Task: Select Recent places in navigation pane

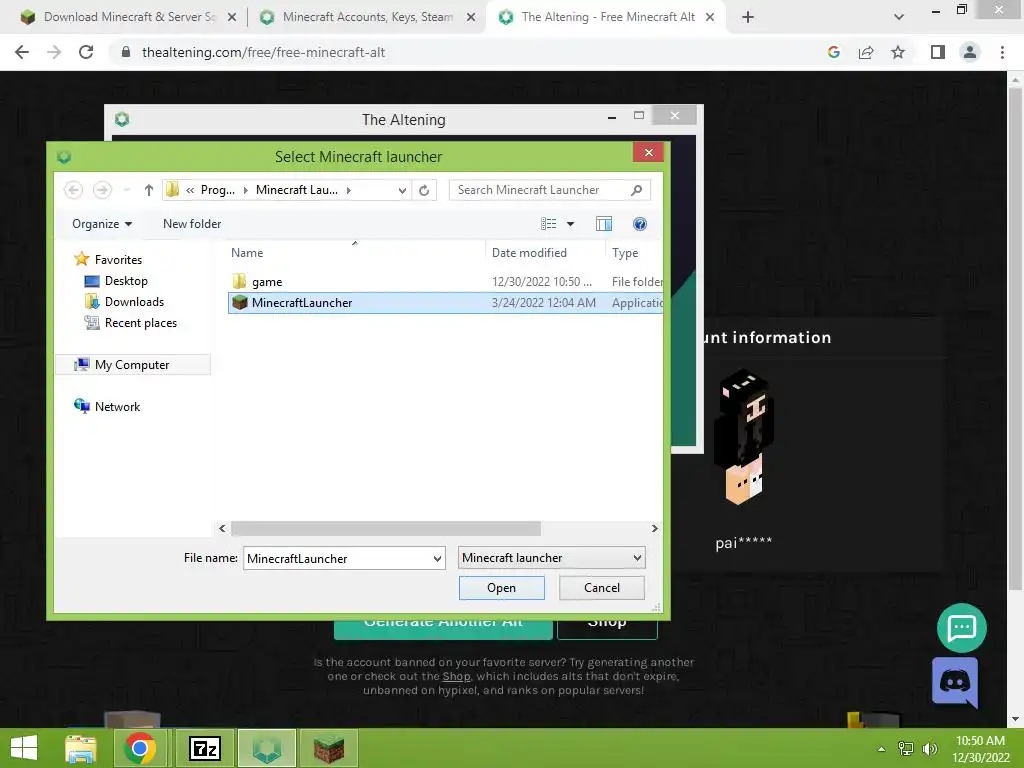Action: click(140, 323)
